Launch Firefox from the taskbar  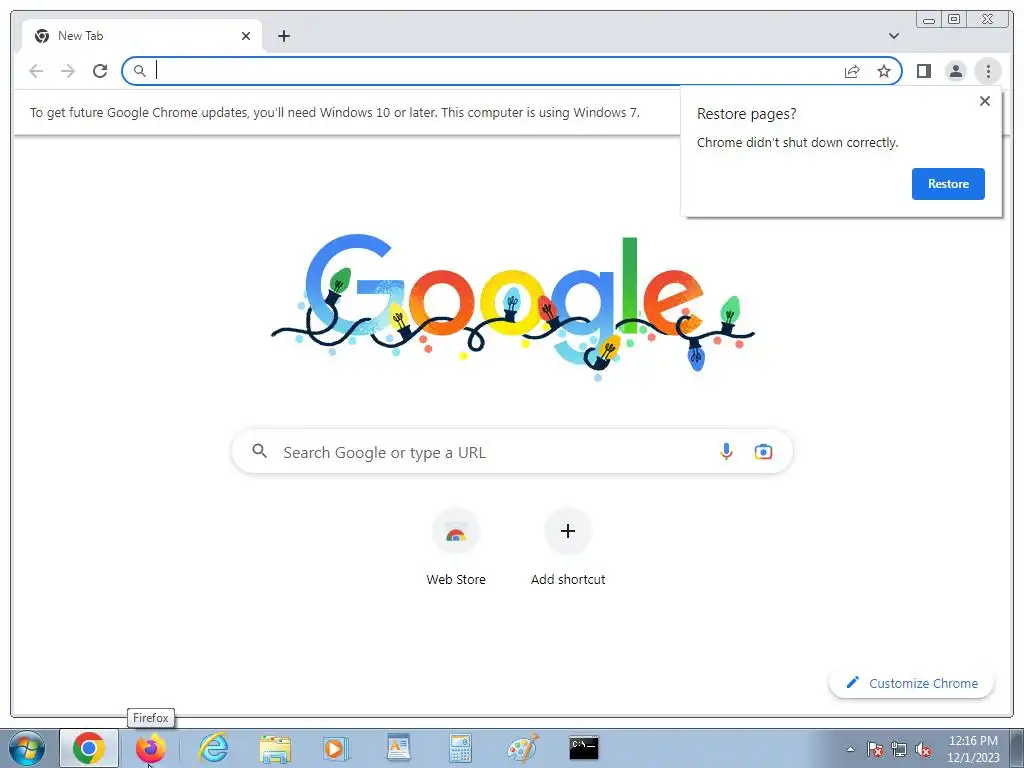coord(150,748)
